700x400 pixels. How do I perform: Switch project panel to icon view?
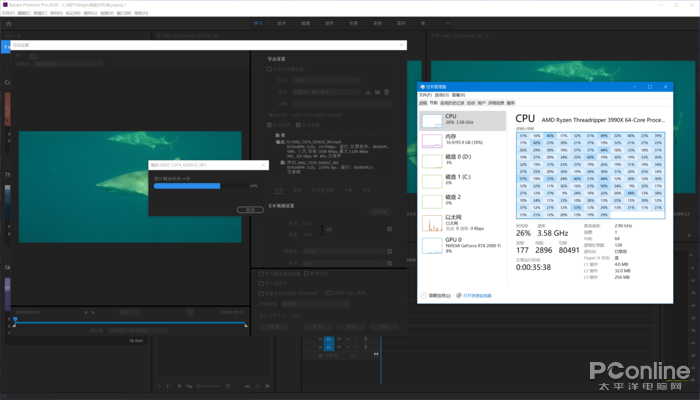tap(179, 386)
